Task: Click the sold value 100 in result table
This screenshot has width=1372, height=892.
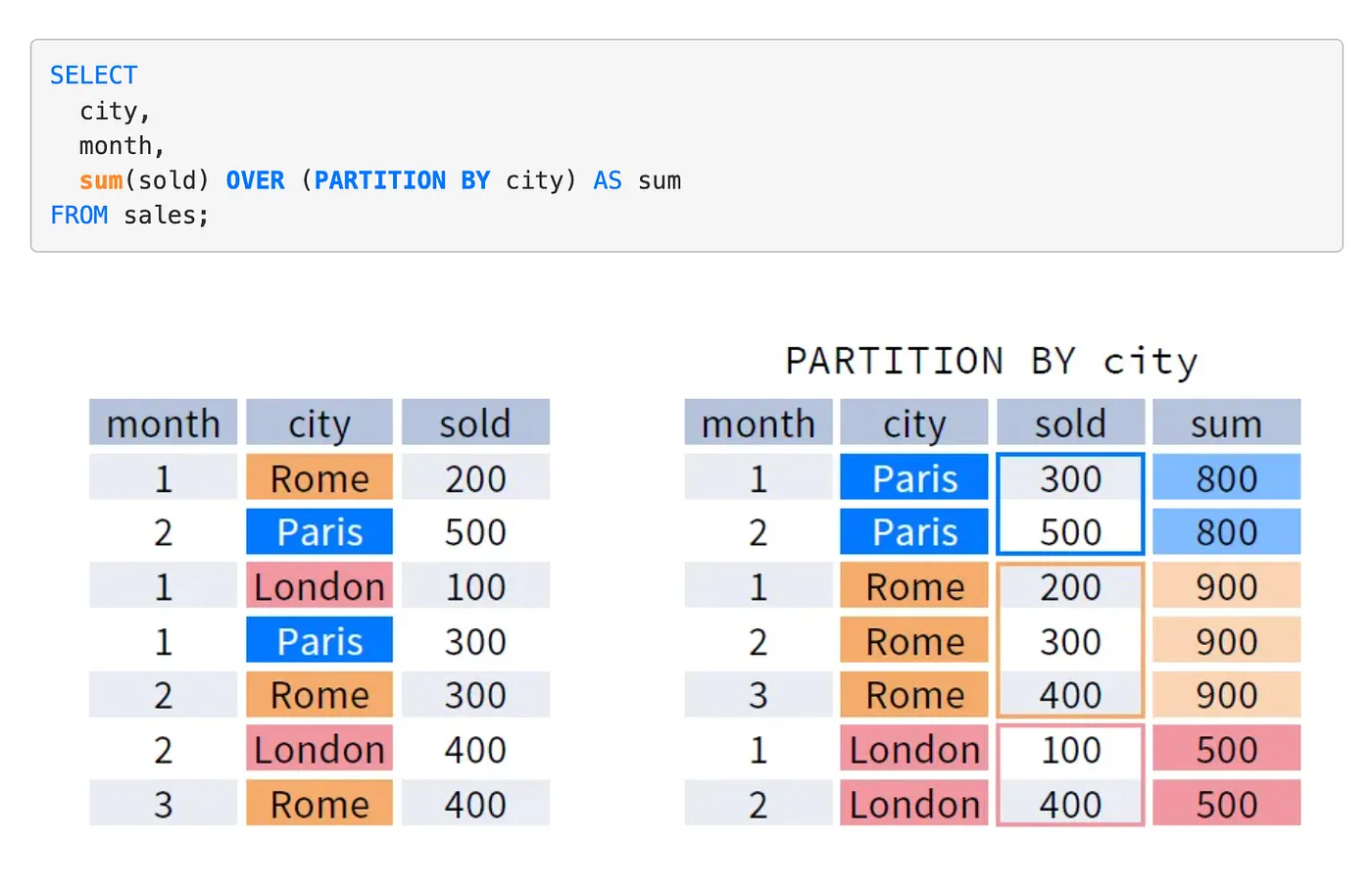Action: 1069,750
